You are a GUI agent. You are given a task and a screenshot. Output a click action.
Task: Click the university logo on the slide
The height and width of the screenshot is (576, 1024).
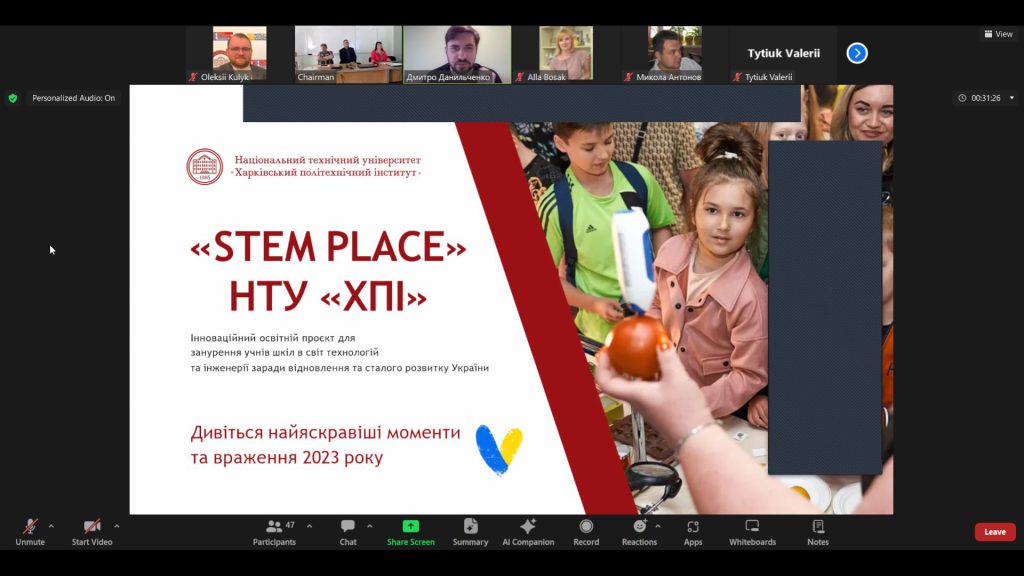pos(204,167)
